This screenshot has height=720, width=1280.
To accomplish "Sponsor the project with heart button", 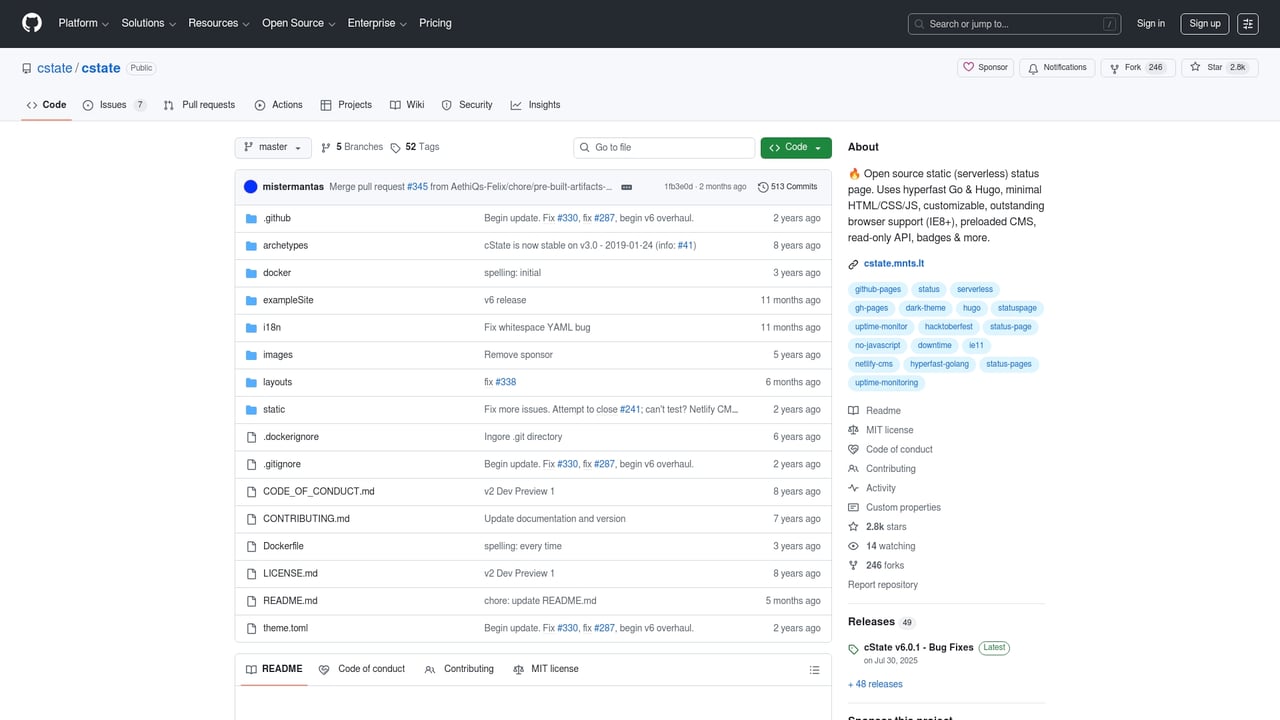I will click(985, 67).
